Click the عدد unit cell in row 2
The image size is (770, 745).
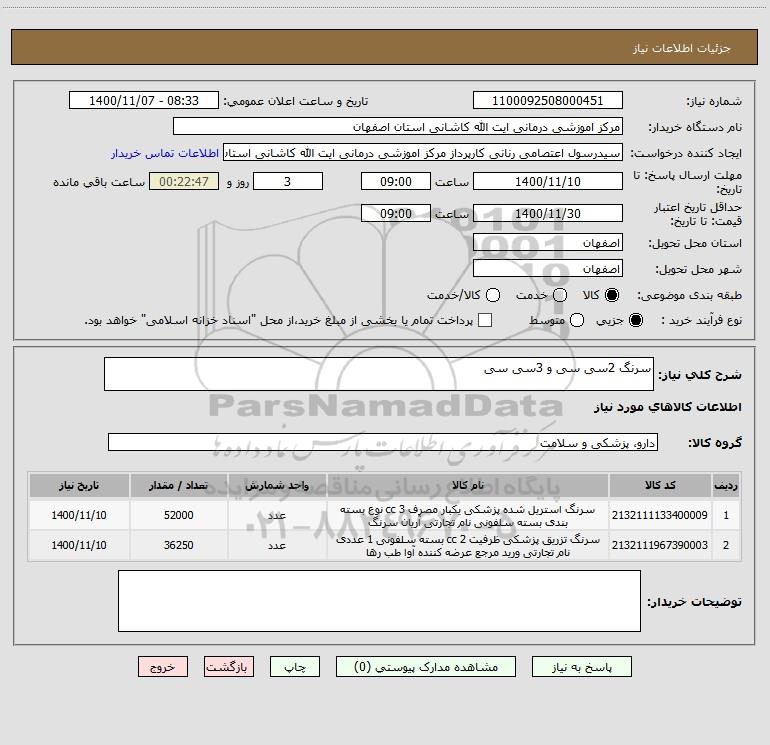277,545
